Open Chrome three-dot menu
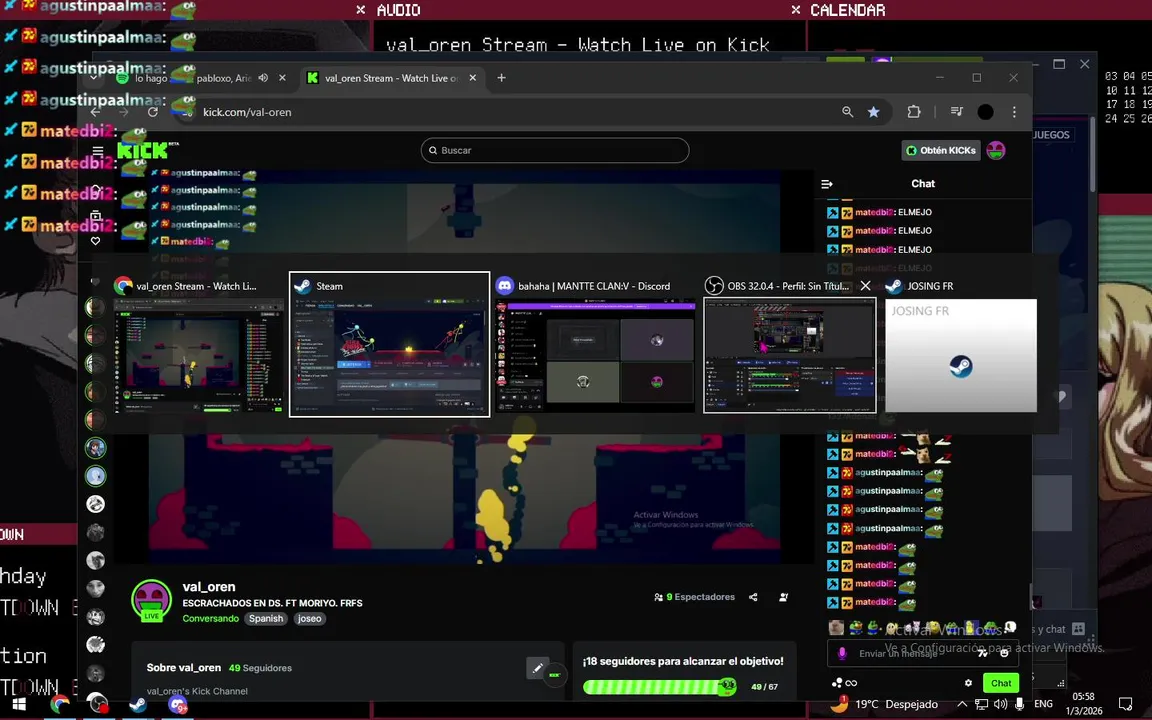1152x720 pixels. click(1014, 112)
